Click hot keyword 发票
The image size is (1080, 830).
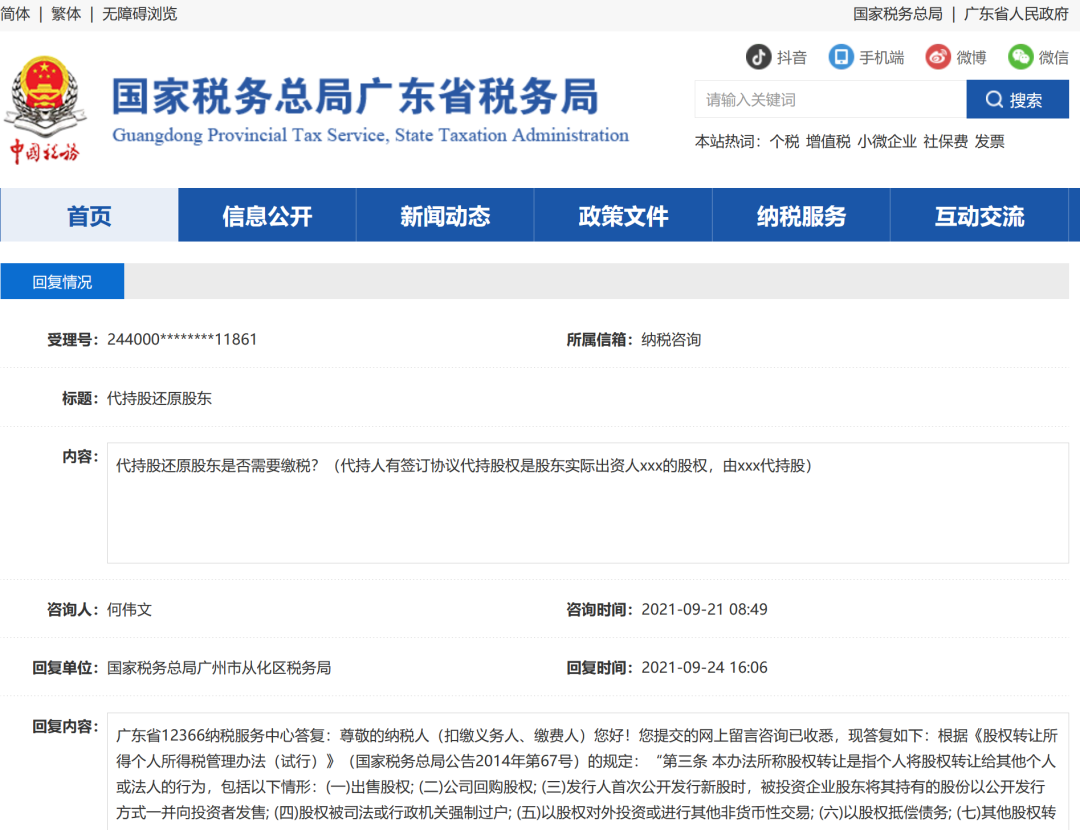[989, 141]
